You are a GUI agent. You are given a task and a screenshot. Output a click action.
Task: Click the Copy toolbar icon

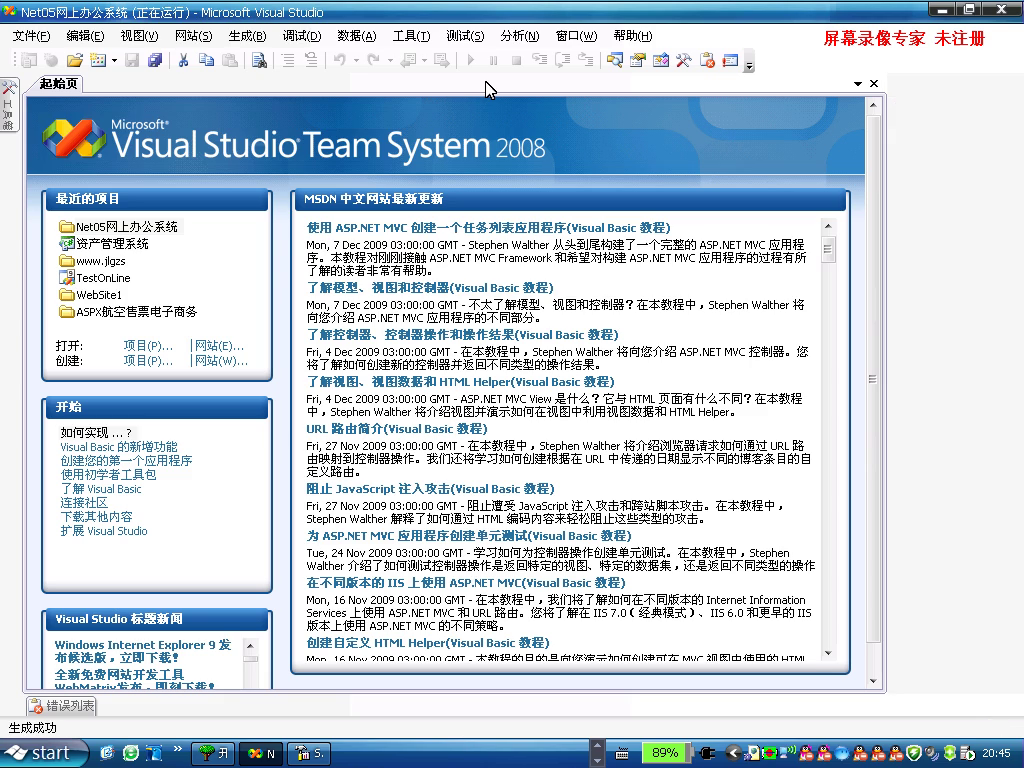coord(206,61)
